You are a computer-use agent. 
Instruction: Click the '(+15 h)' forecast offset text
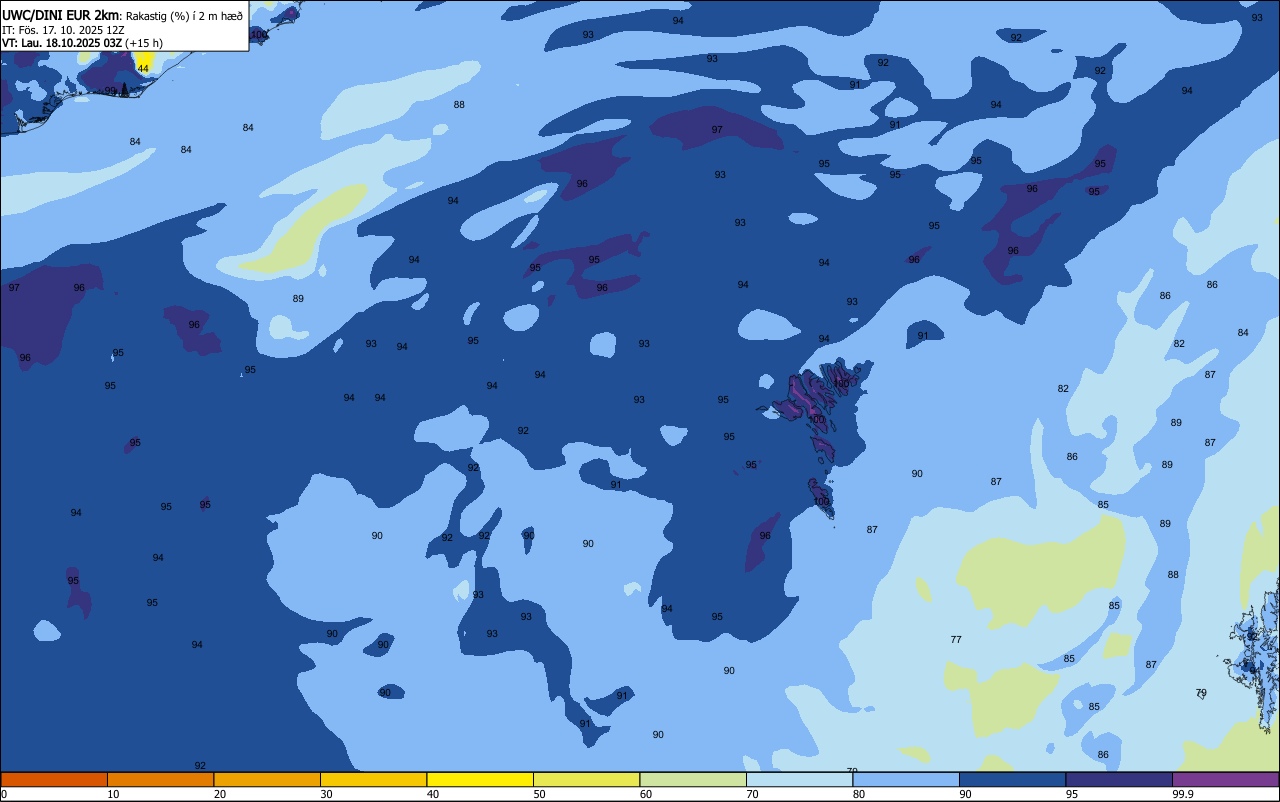pos(144,43)
